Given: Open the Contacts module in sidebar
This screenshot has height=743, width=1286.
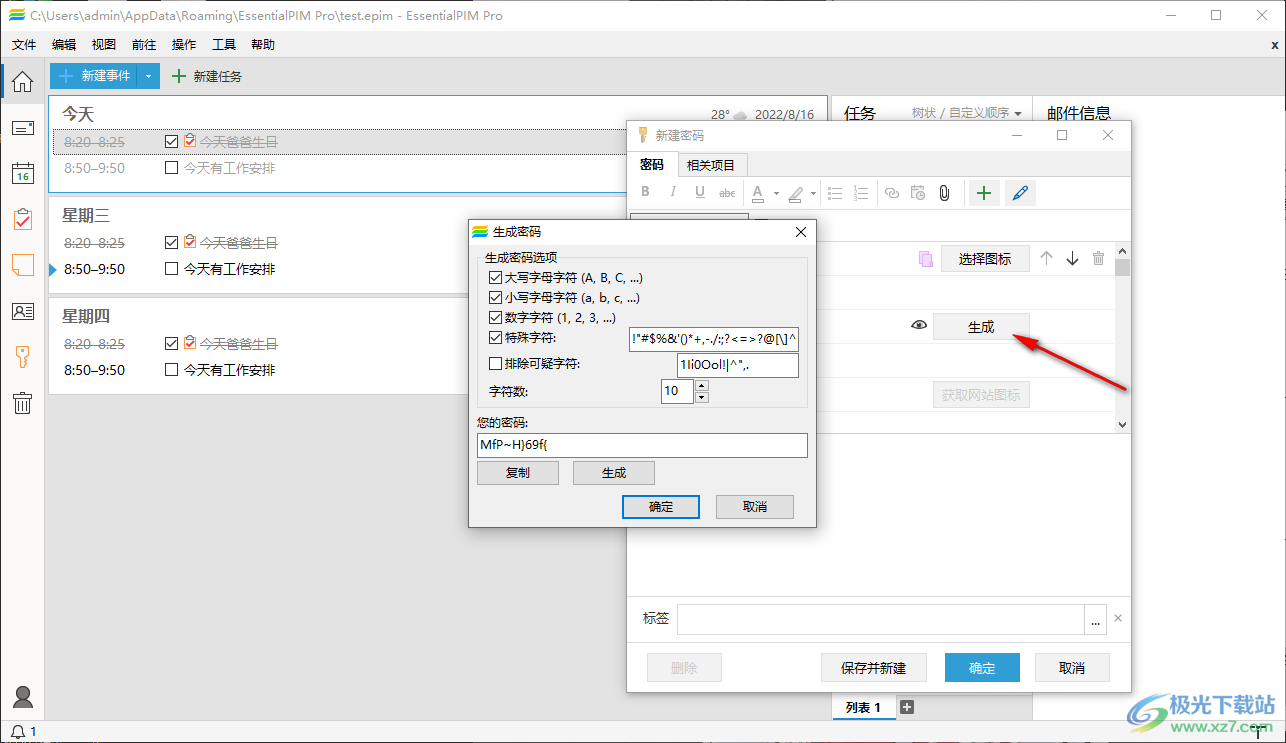Looking at the screenshot, I should click(22, 311).
